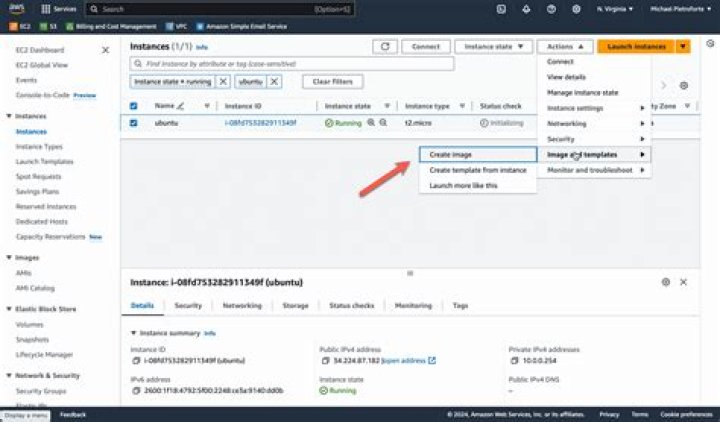Switch to the Storage tab

[295, 306]
